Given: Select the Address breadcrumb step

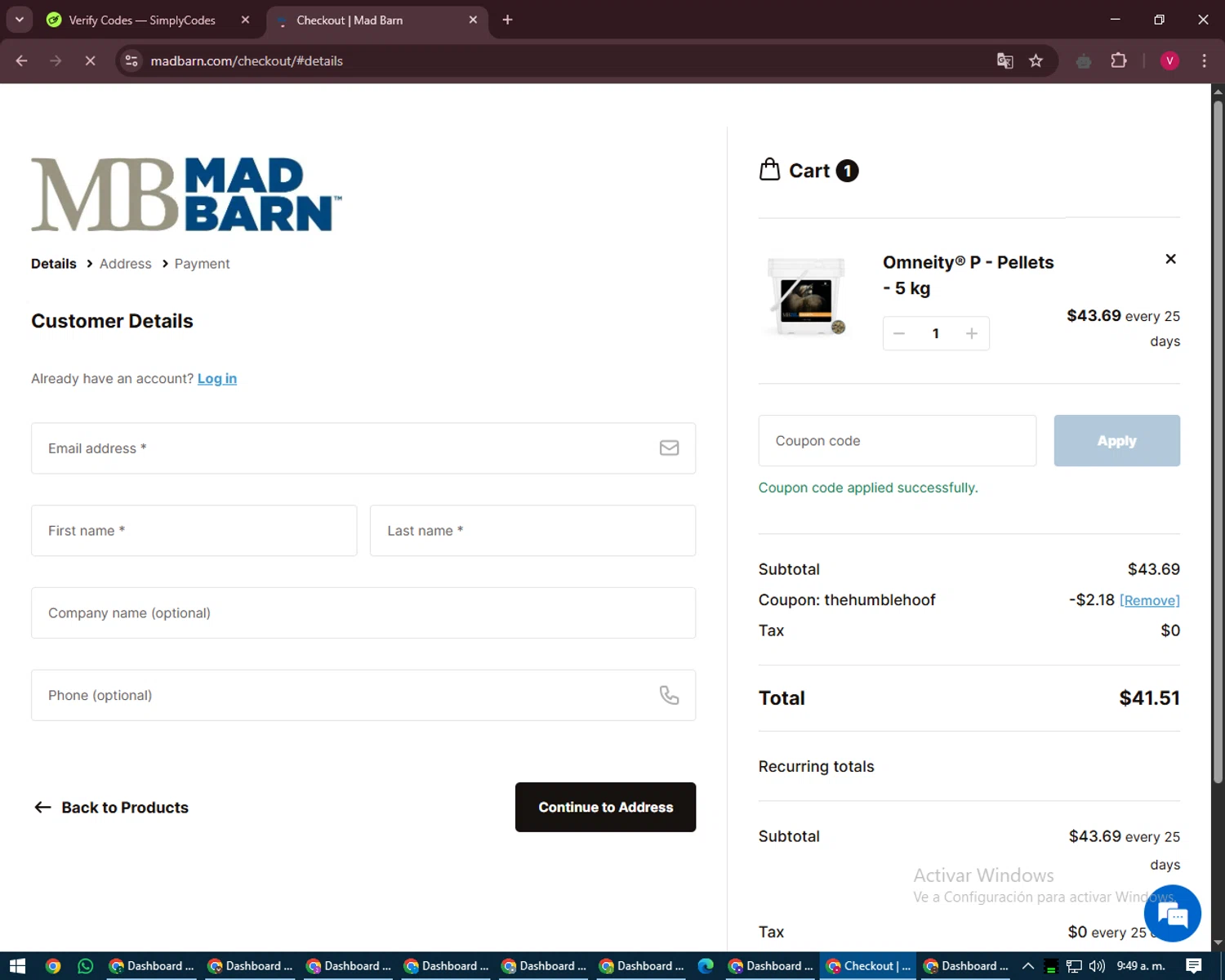Looking at the screenshot, I should pos(126,264).
